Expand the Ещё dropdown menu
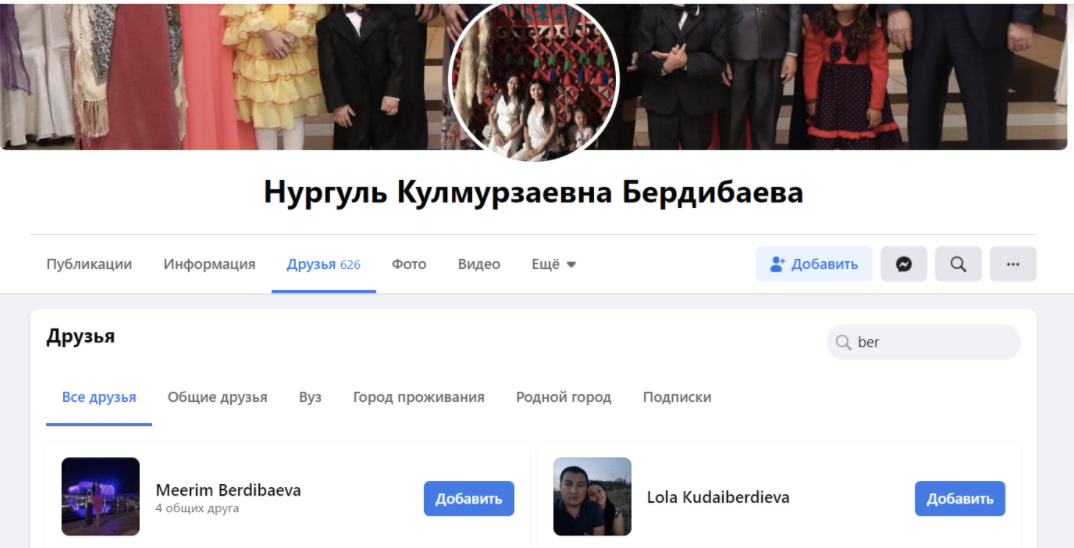The width and height of the screenshot is (1074, 548). (554, 264)
